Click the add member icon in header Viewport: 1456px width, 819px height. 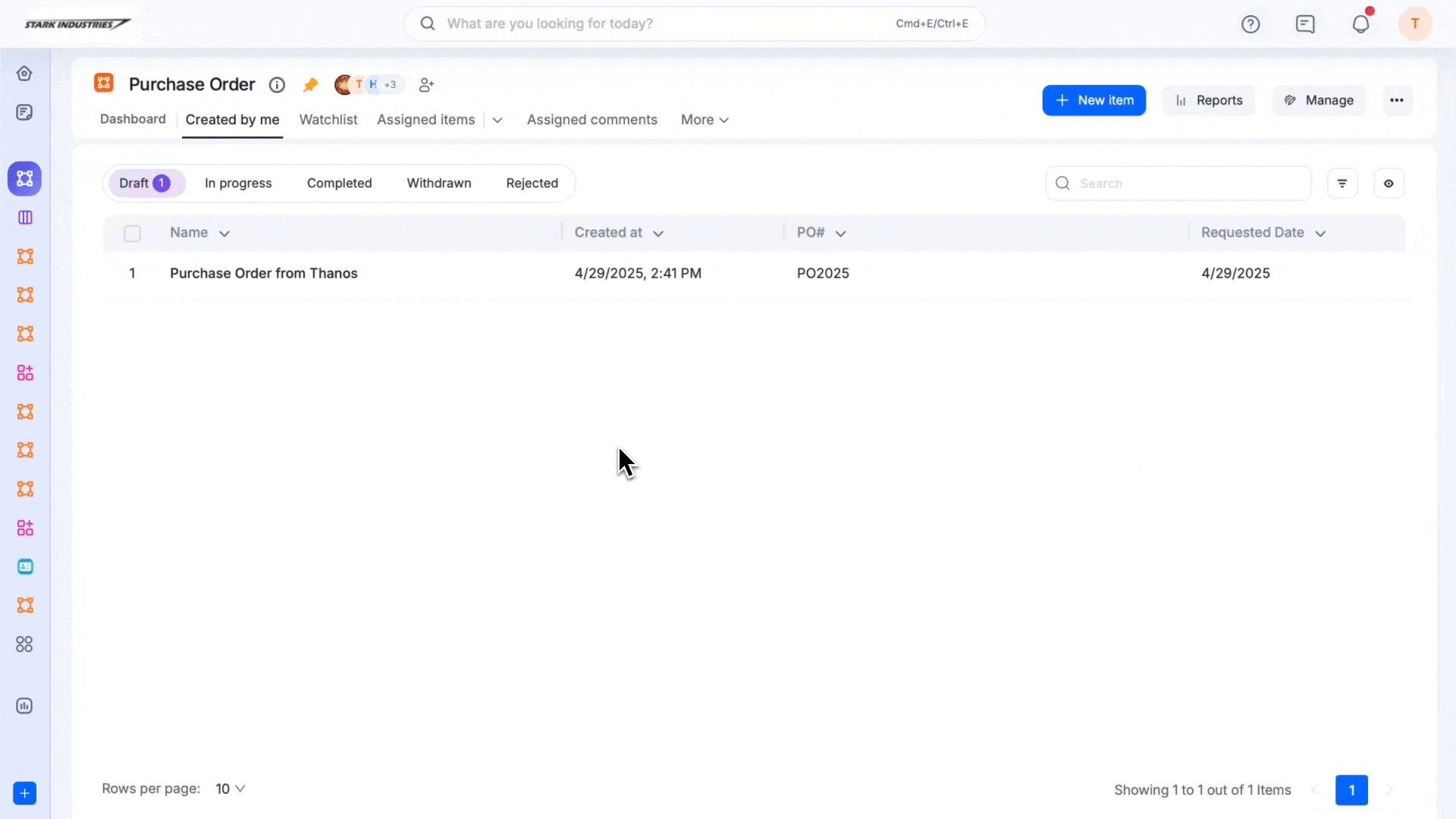click(427, 85)
